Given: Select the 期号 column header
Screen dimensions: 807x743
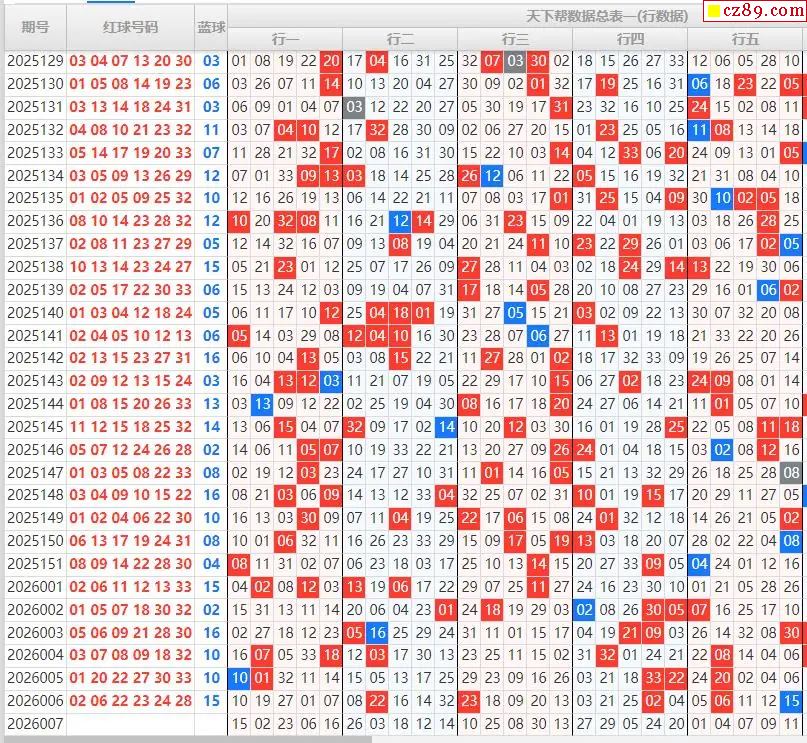Looking at the screenshot, I should click(35, 27).
